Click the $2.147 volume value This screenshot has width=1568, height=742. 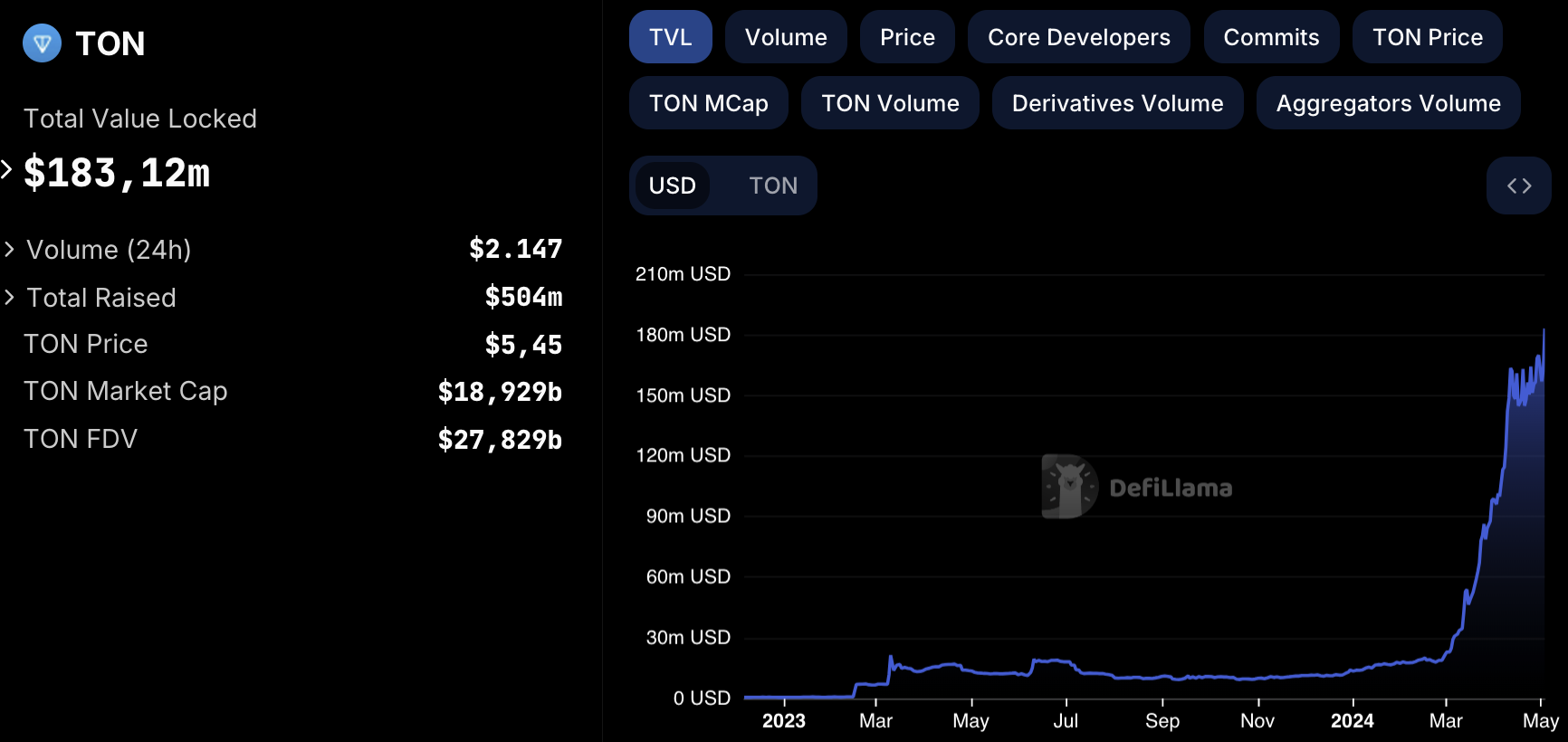click(515, 249)
